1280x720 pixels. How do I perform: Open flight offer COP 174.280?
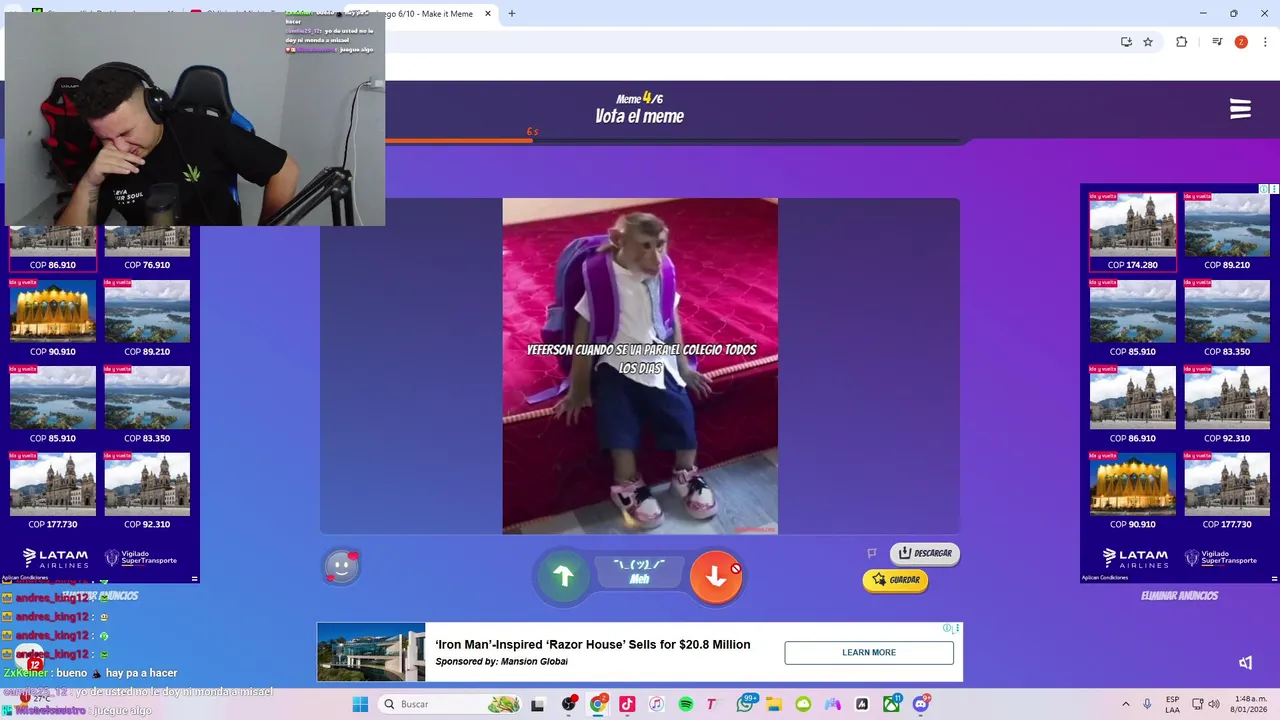pos(1133,232)
